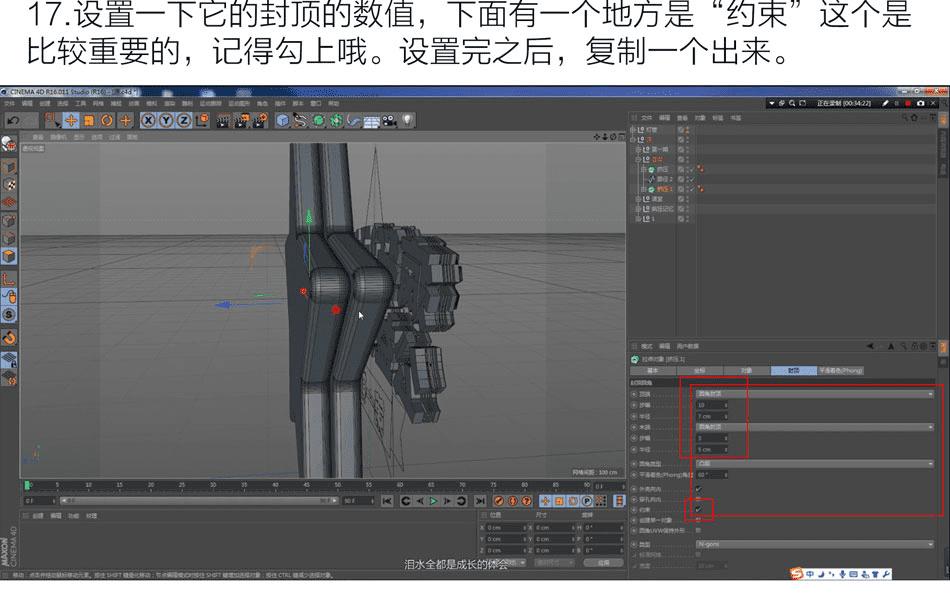
Task: Click Apply (应用) button in coordinates panel
Action: pos(603,562)
